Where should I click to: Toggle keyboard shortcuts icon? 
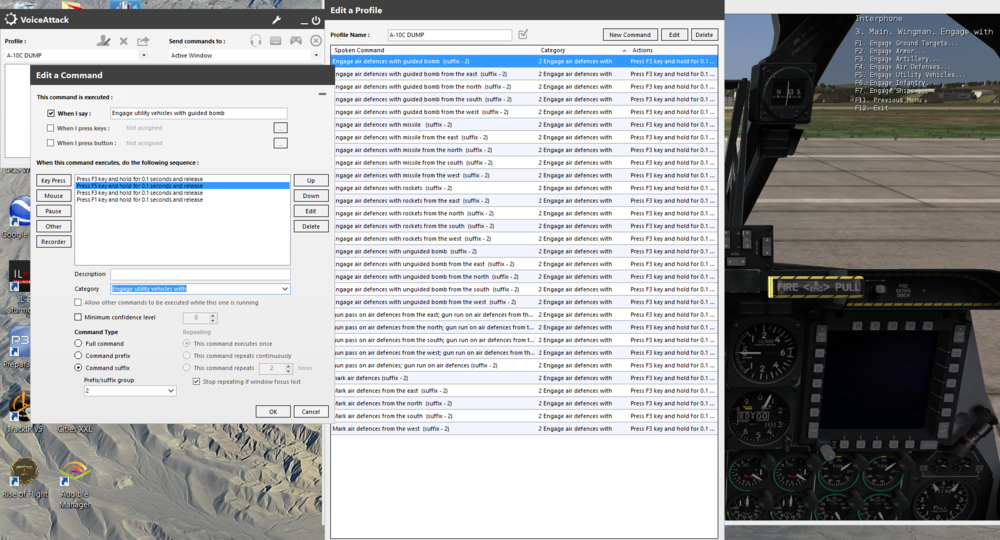click(276, 41)
